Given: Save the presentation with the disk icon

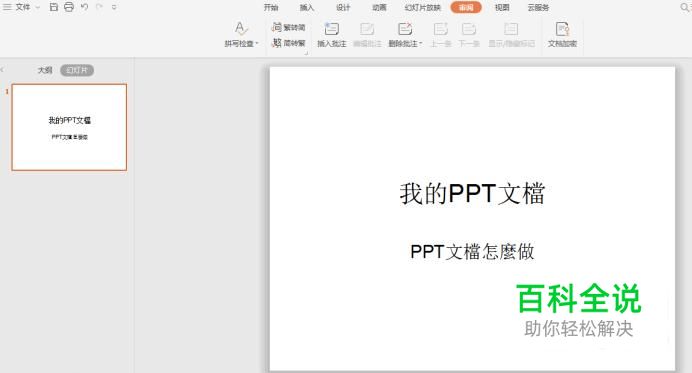Looking at the screenshot, I should pos(54,7).
